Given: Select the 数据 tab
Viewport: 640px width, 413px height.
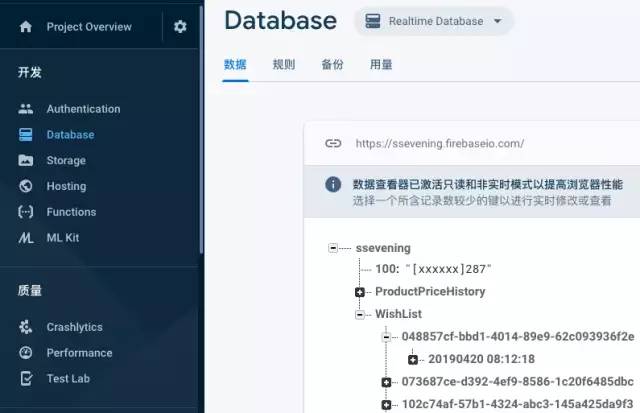Looking at the screenshot, I should point(235,64).
